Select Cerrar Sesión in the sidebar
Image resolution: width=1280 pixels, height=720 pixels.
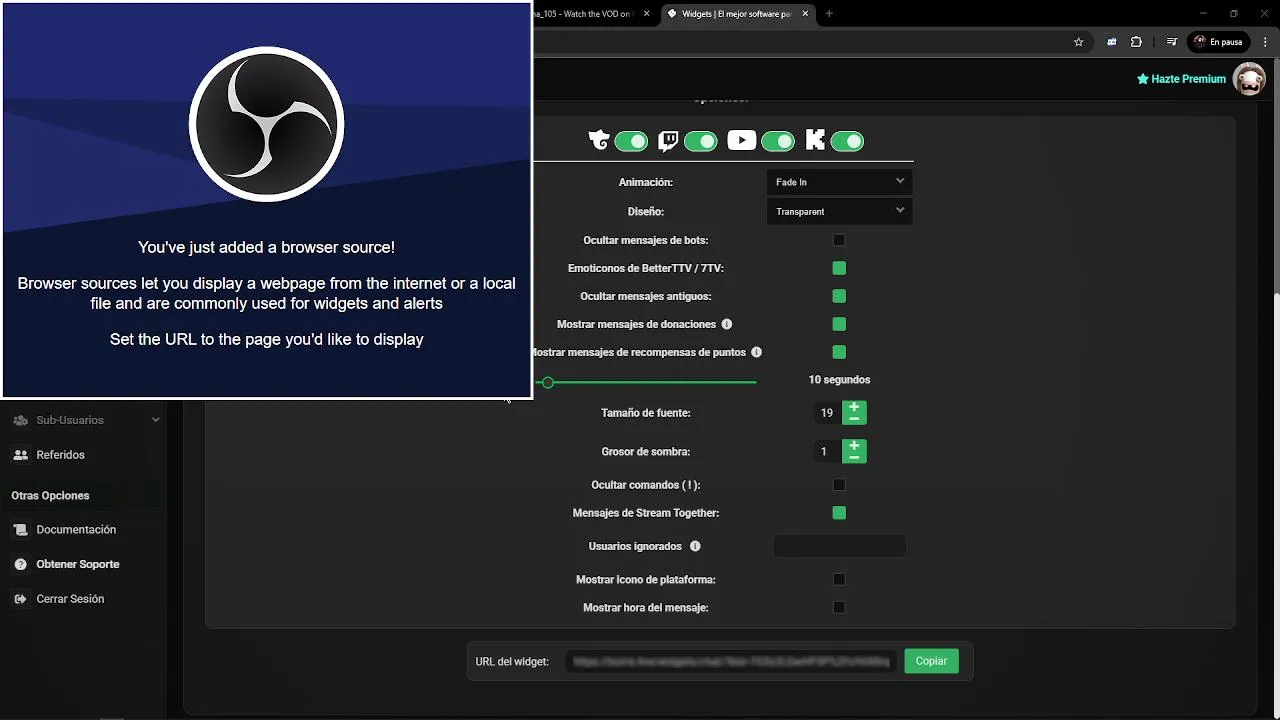[70, 599]
